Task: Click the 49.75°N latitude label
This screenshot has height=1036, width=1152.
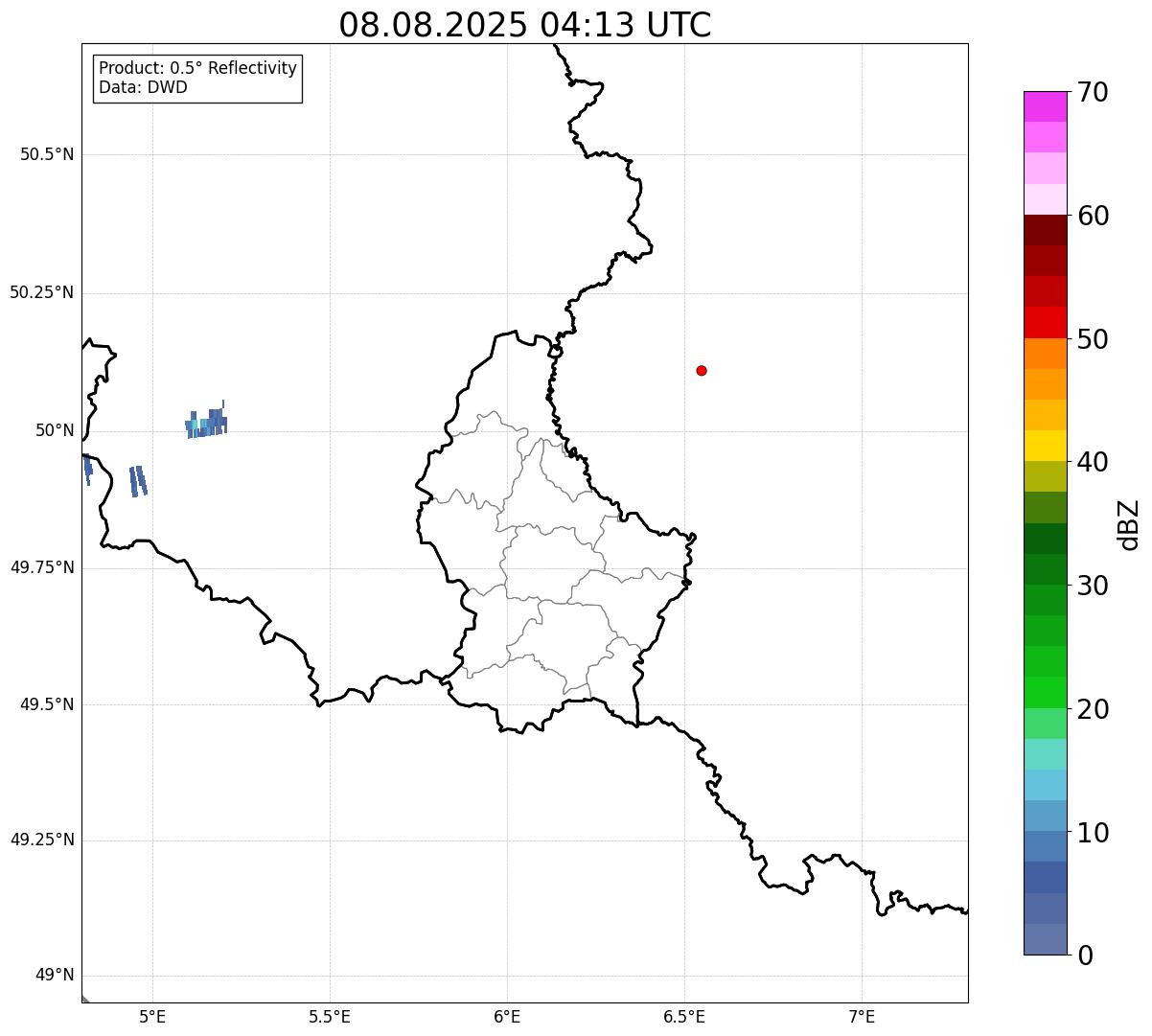Action: point(41,567)
